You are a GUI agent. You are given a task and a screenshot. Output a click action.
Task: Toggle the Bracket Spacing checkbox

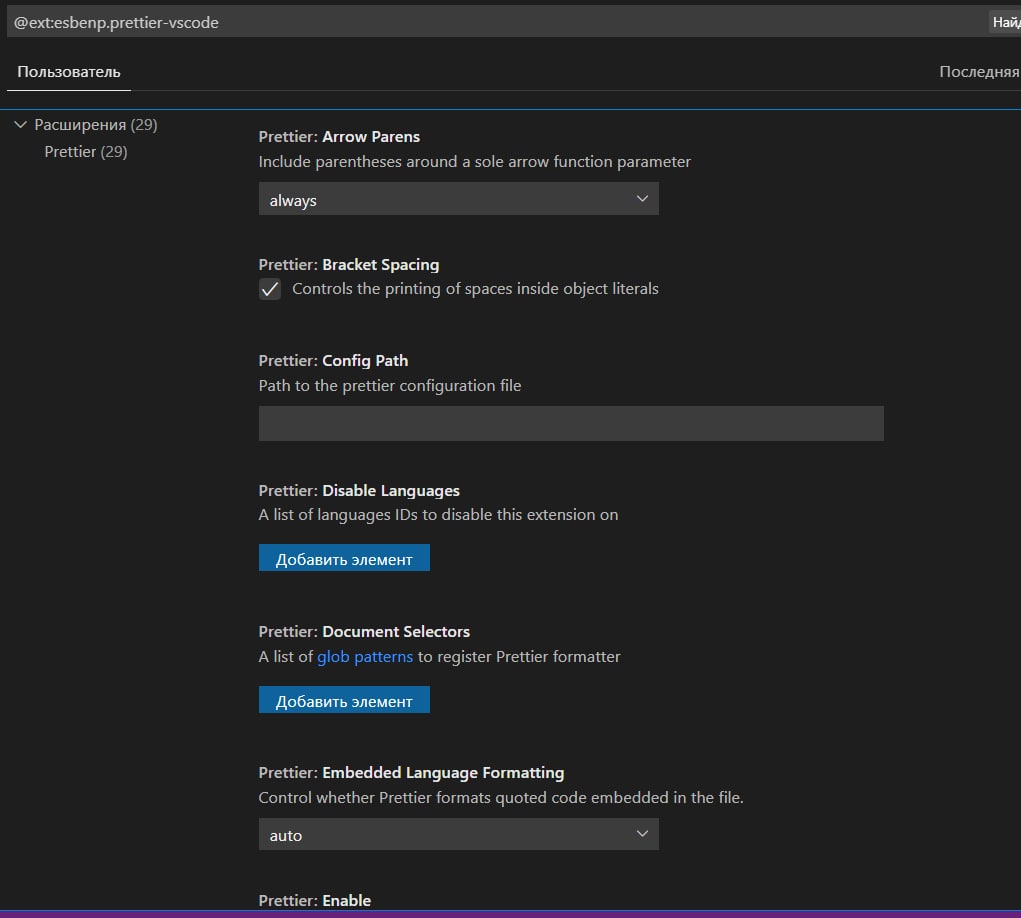pos(270,288)
